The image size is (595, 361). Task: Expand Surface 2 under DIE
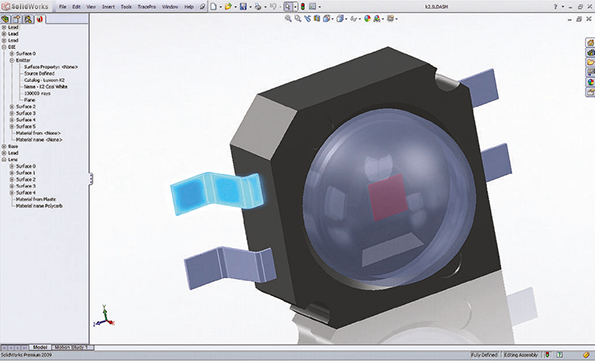click(12, 107)
